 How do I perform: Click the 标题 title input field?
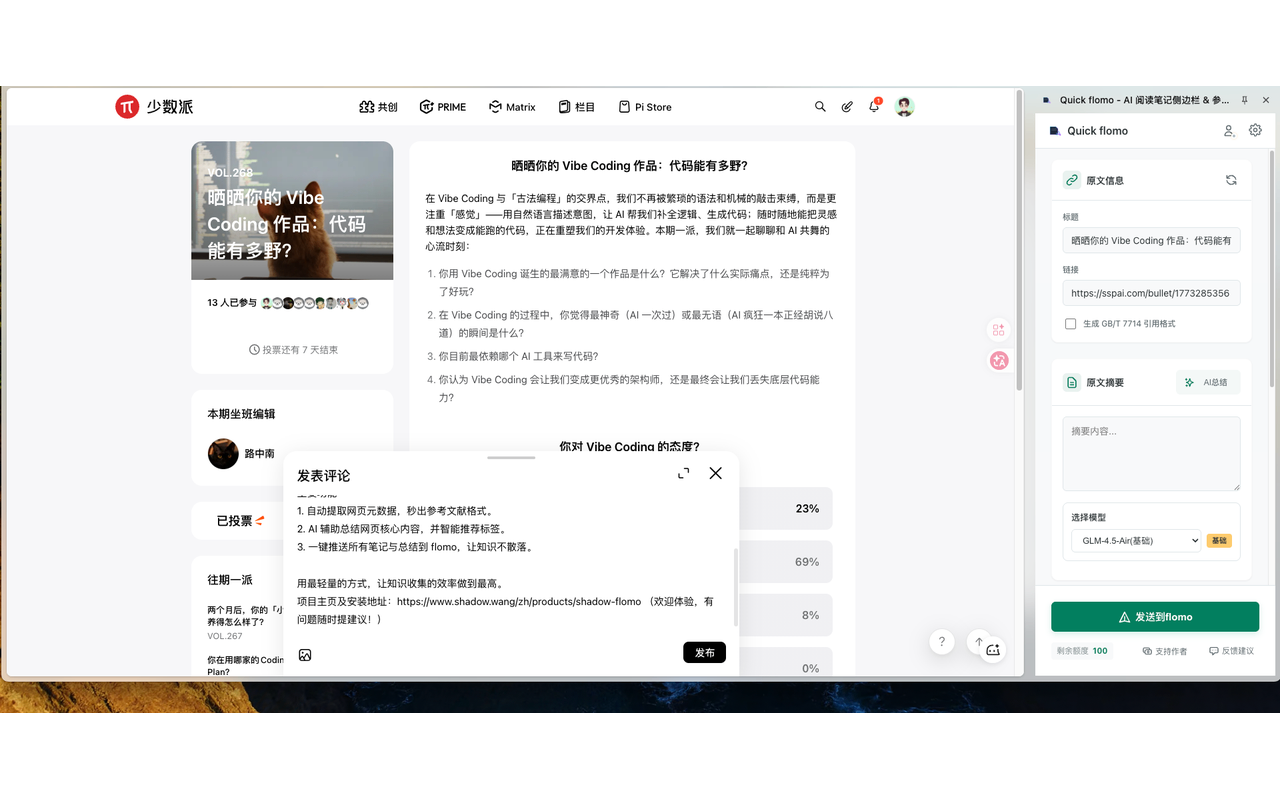(x=1152, y=241)
